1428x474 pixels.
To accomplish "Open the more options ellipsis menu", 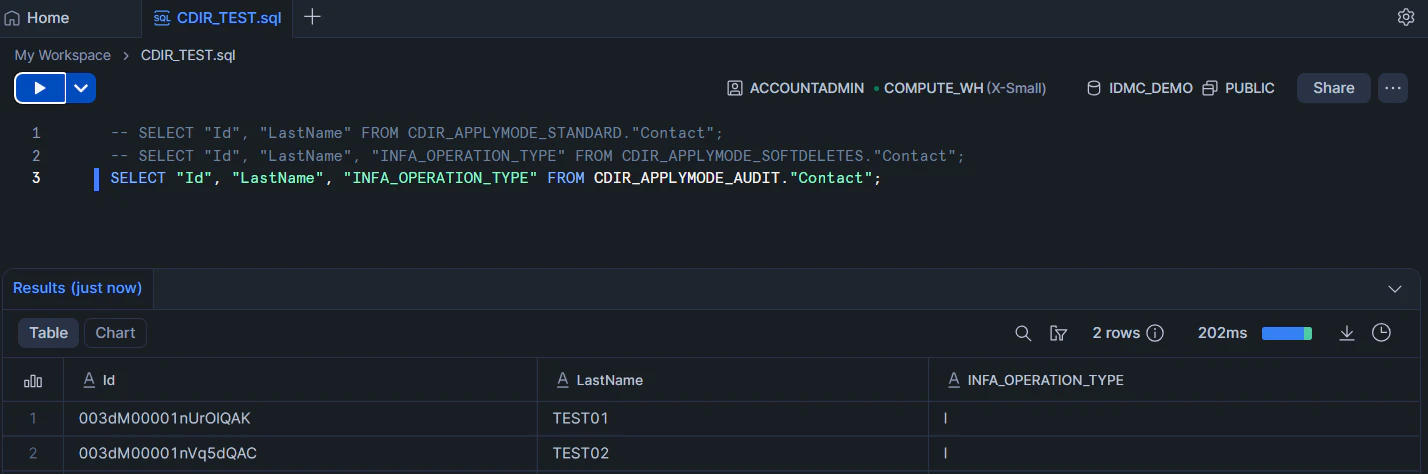I will point(1392,88).
